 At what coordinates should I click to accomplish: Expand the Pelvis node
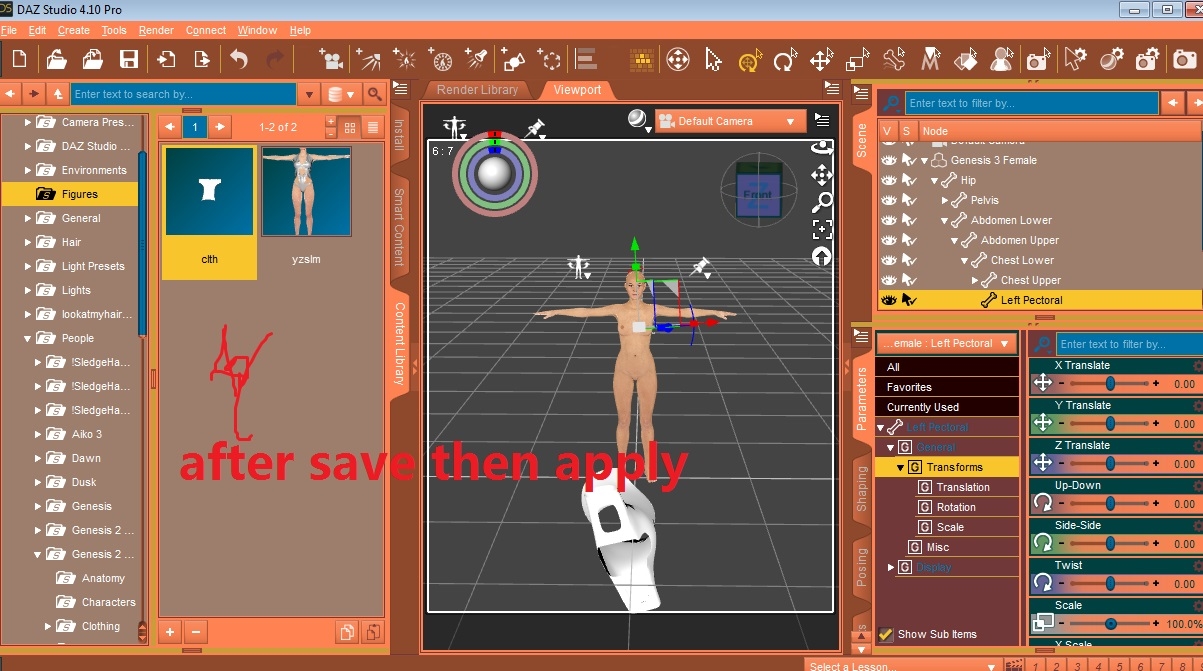tap(945, 200)
